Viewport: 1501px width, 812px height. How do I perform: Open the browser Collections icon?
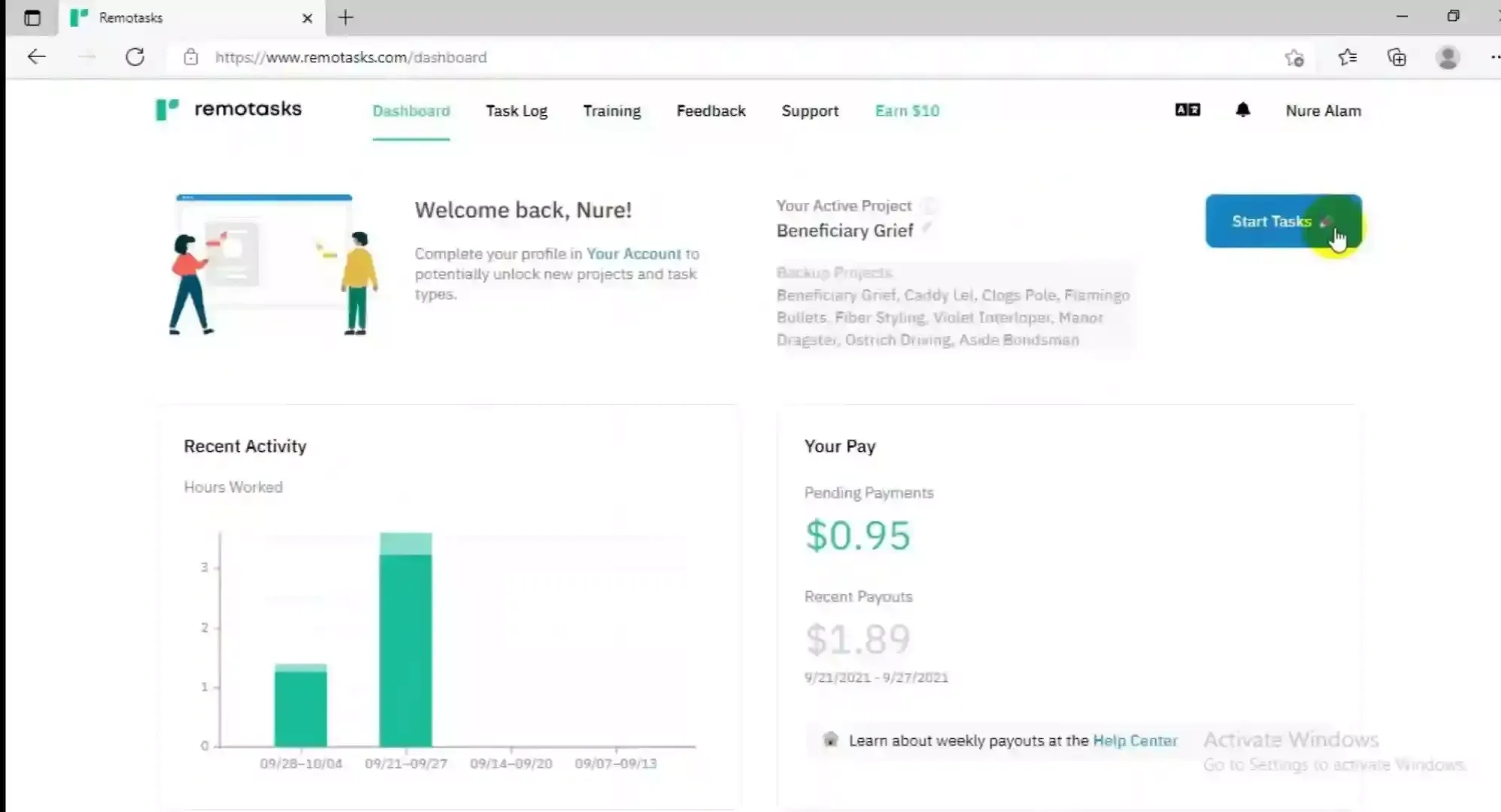pyautogui.click(x=1396, y=57)
